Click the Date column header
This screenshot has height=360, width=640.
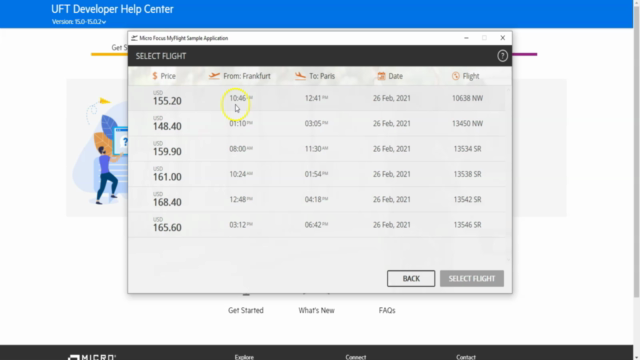pyautogui.click(x=390, y=76)
